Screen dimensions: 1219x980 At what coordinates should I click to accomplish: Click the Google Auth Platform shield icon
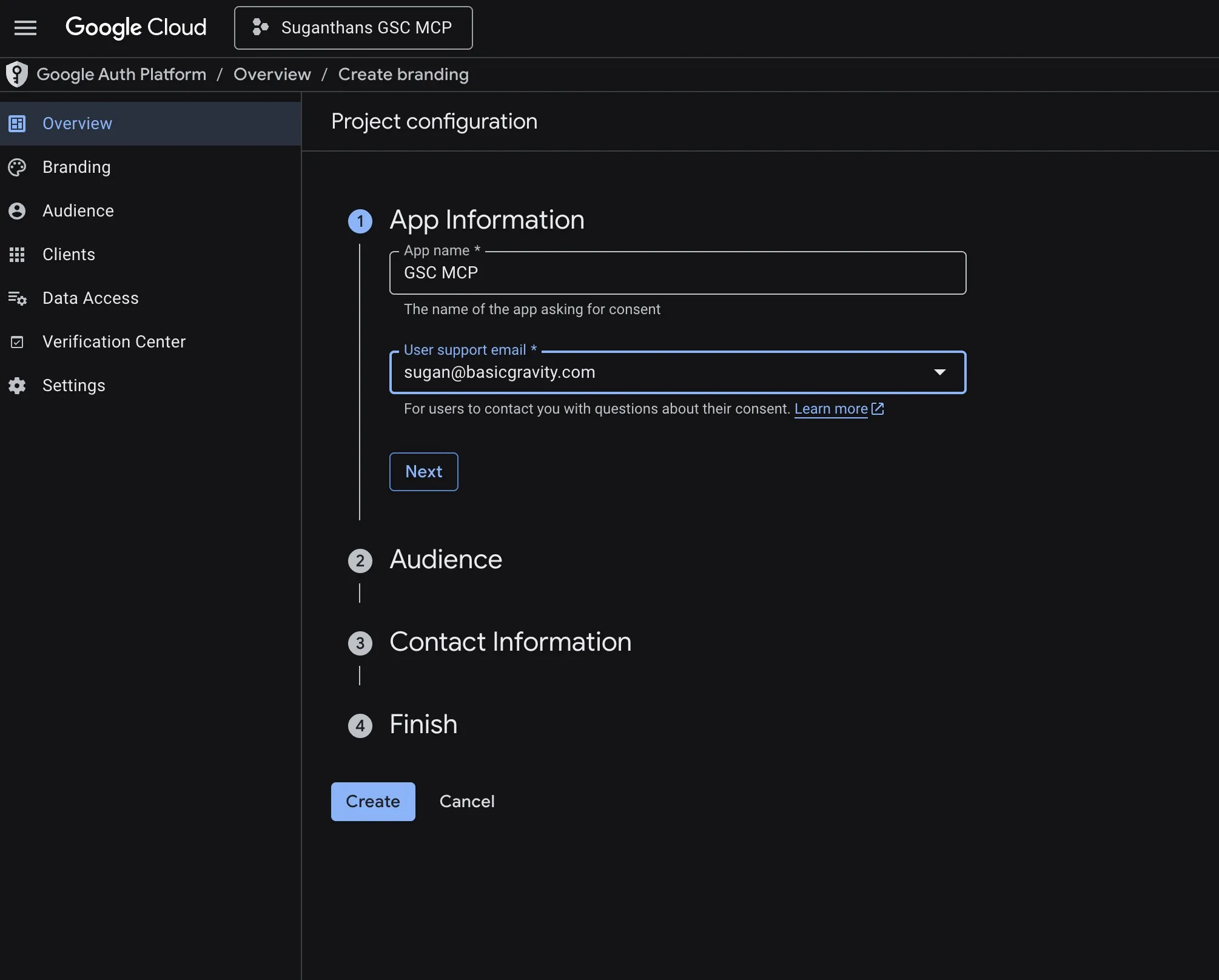tap(17, 75)
